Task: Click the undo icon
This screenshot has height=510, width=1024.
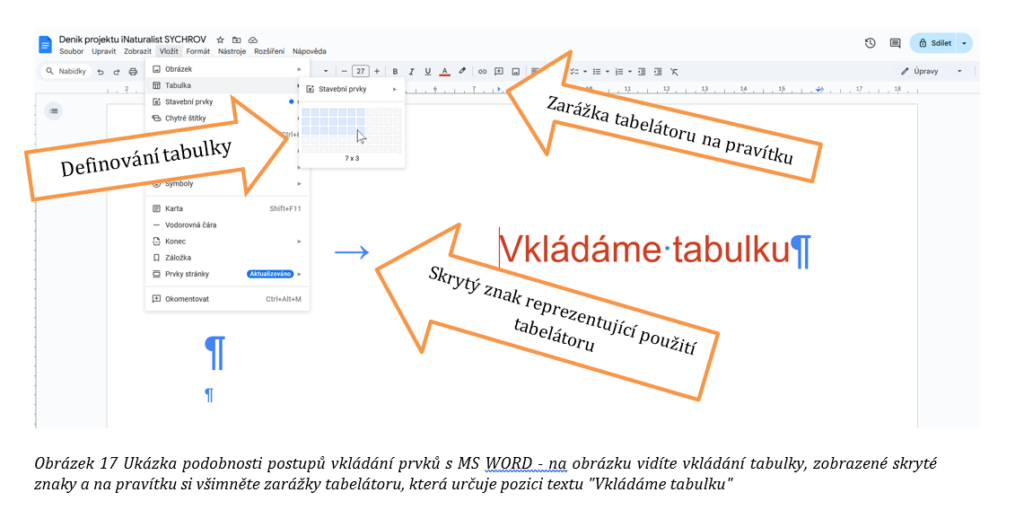Action: pyautogui.click(x=101, y=72)
